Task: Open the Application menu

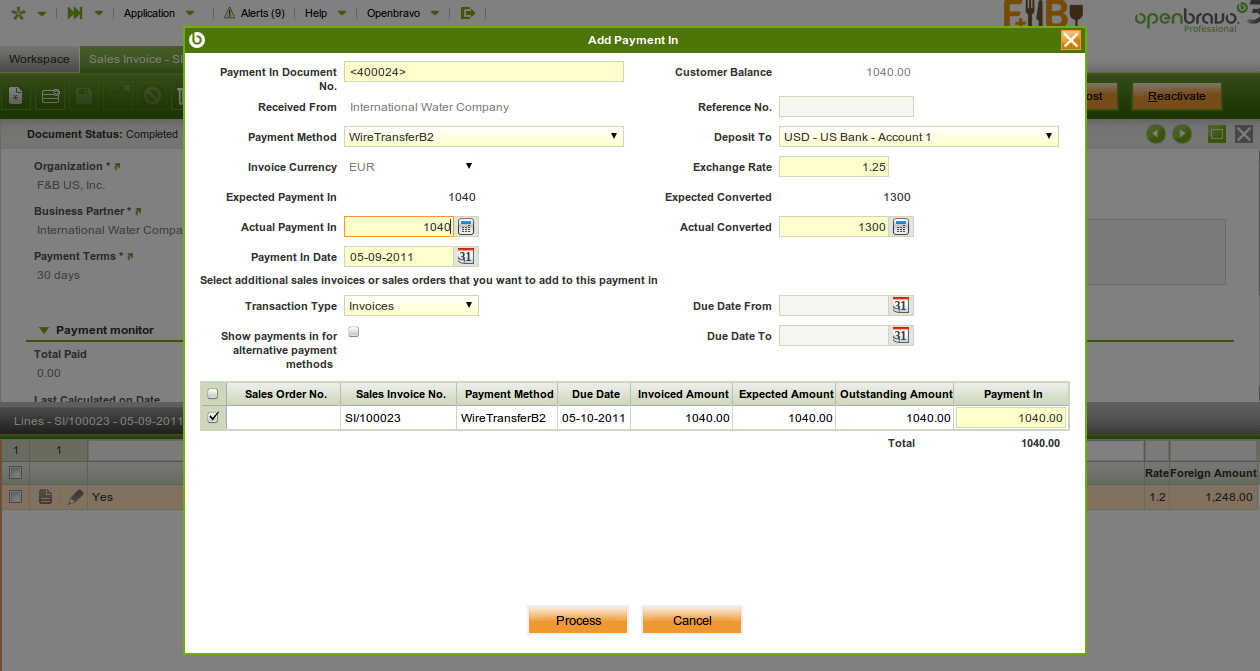Action: tap(150, 13)
